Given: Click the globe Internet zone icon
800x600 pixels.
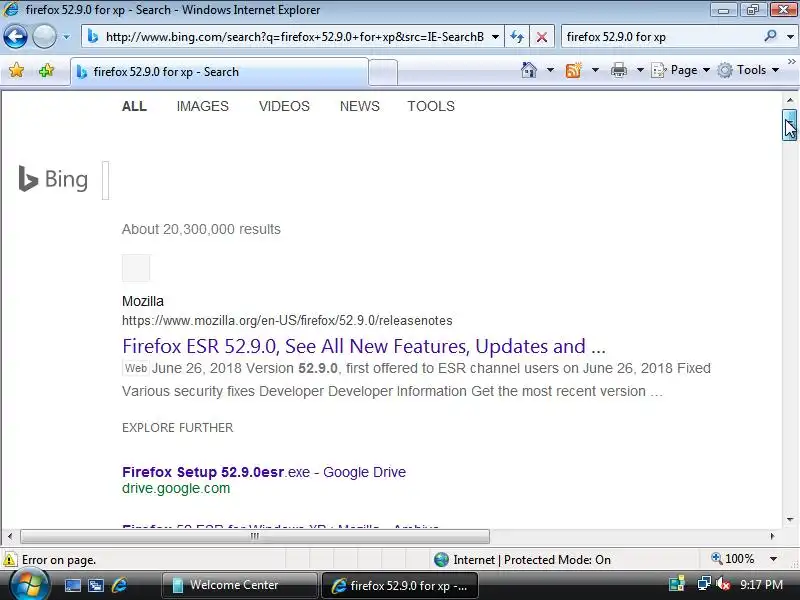Looking at the screenshot, I should click(x=441, y=560).
